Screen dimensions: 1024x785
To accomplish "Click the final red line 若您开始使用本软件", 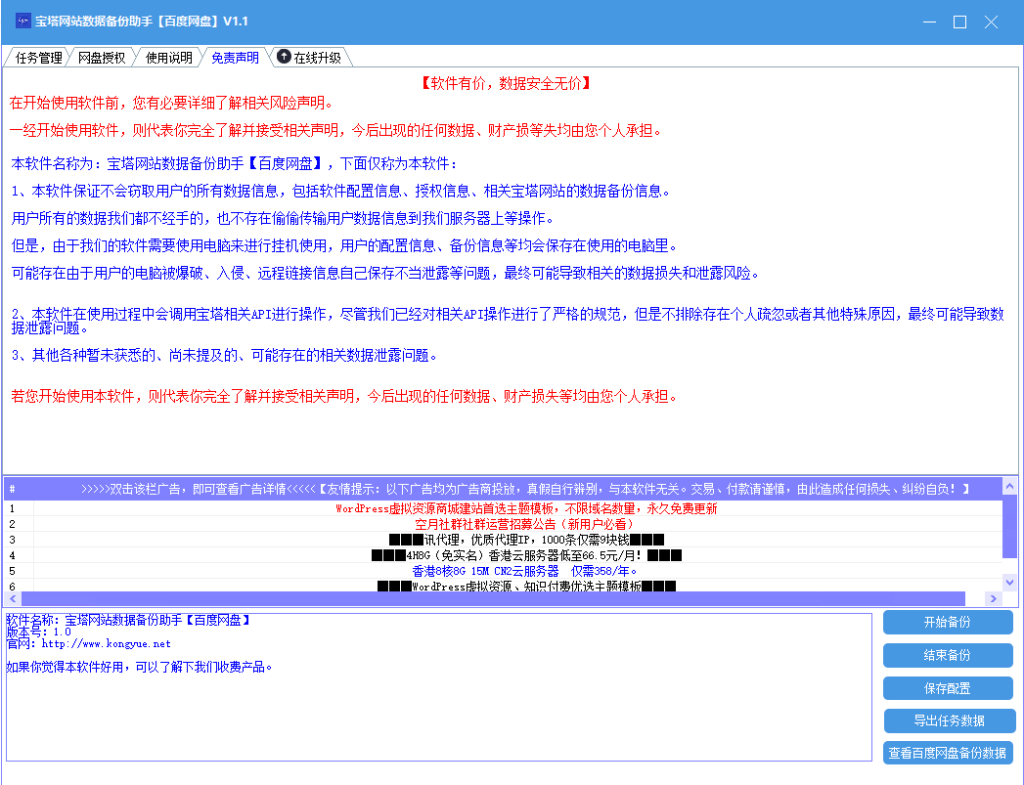I will 345,396.
